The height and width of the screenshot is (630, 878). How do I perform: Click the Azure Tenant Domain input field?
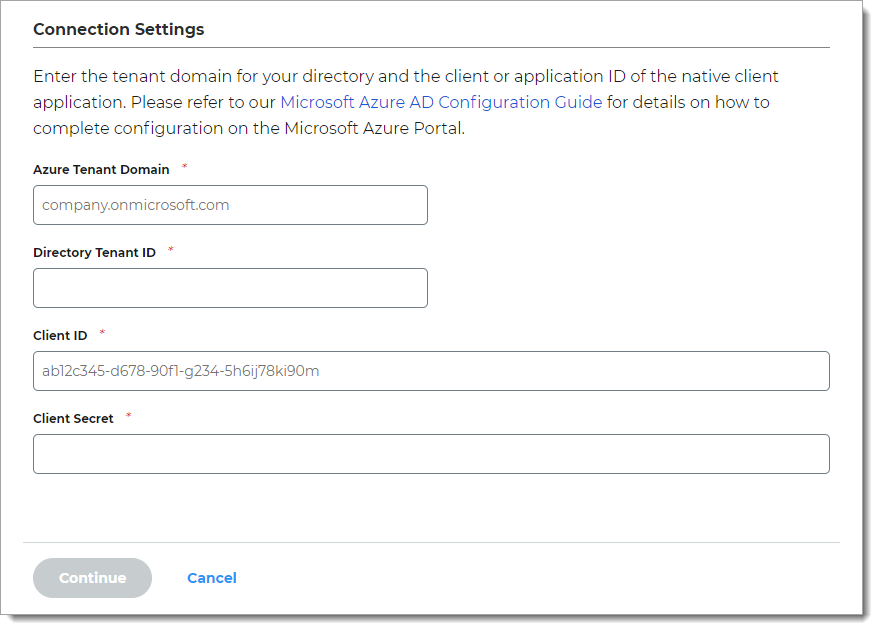tap(230, 205)
